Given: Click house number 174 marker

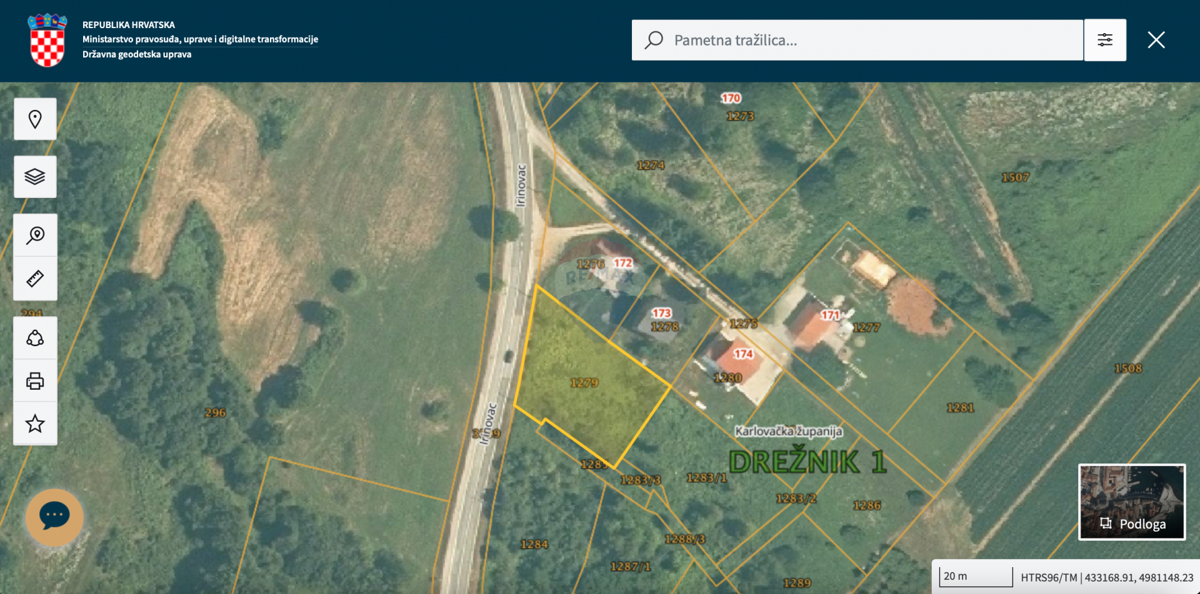Looking at the screenshot, I should 743,354.
